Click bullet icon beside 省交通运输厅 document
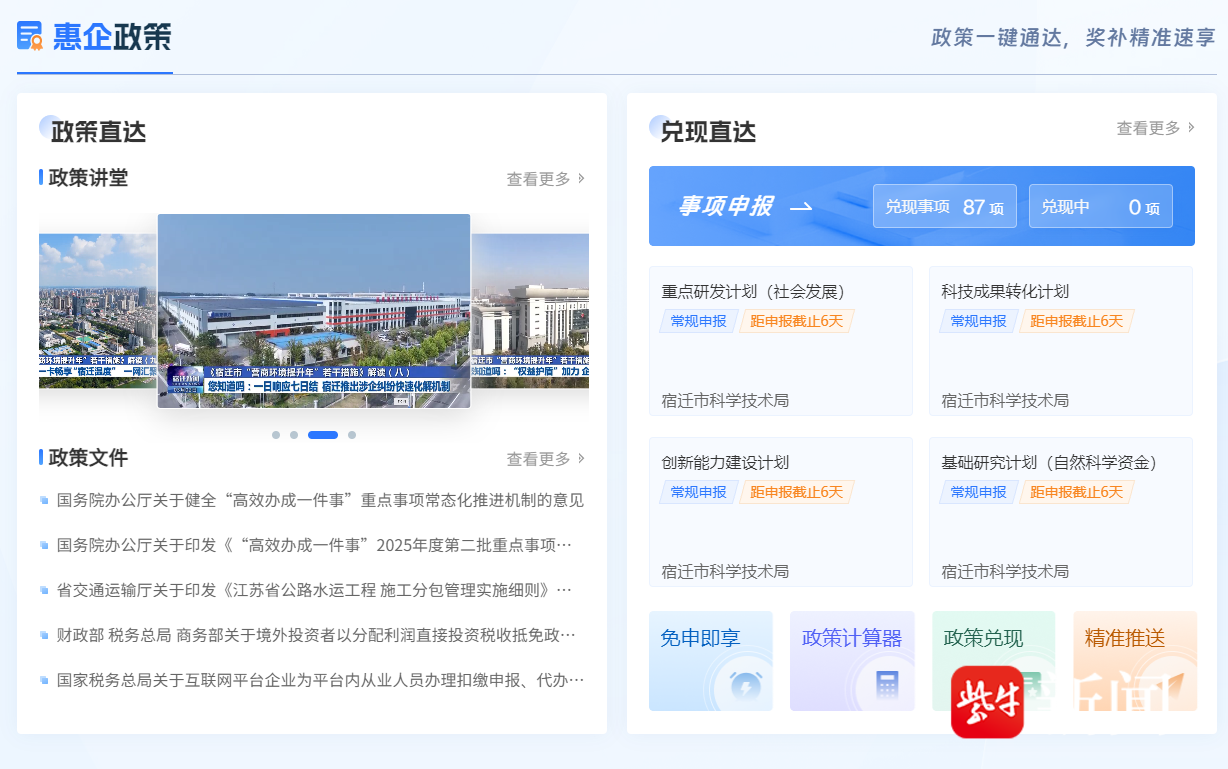1228x769 pixels. 44,590
